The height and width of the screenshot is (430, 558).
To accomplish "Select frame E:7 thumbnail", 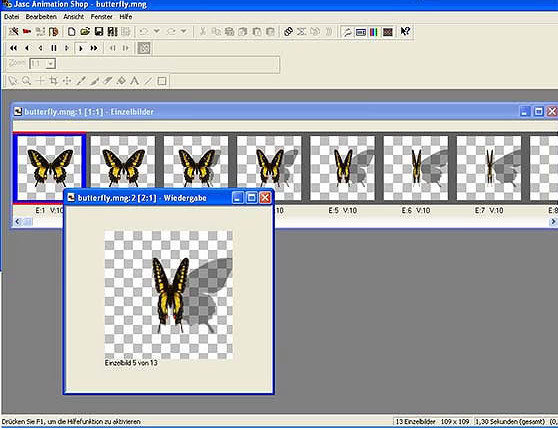I will coord(489,168).
